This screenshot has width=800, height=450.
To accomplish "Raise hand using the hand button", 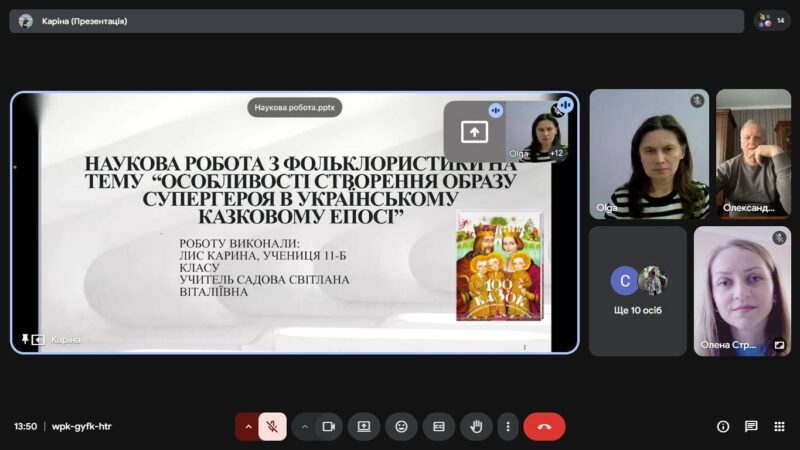I will pos(476,427).
